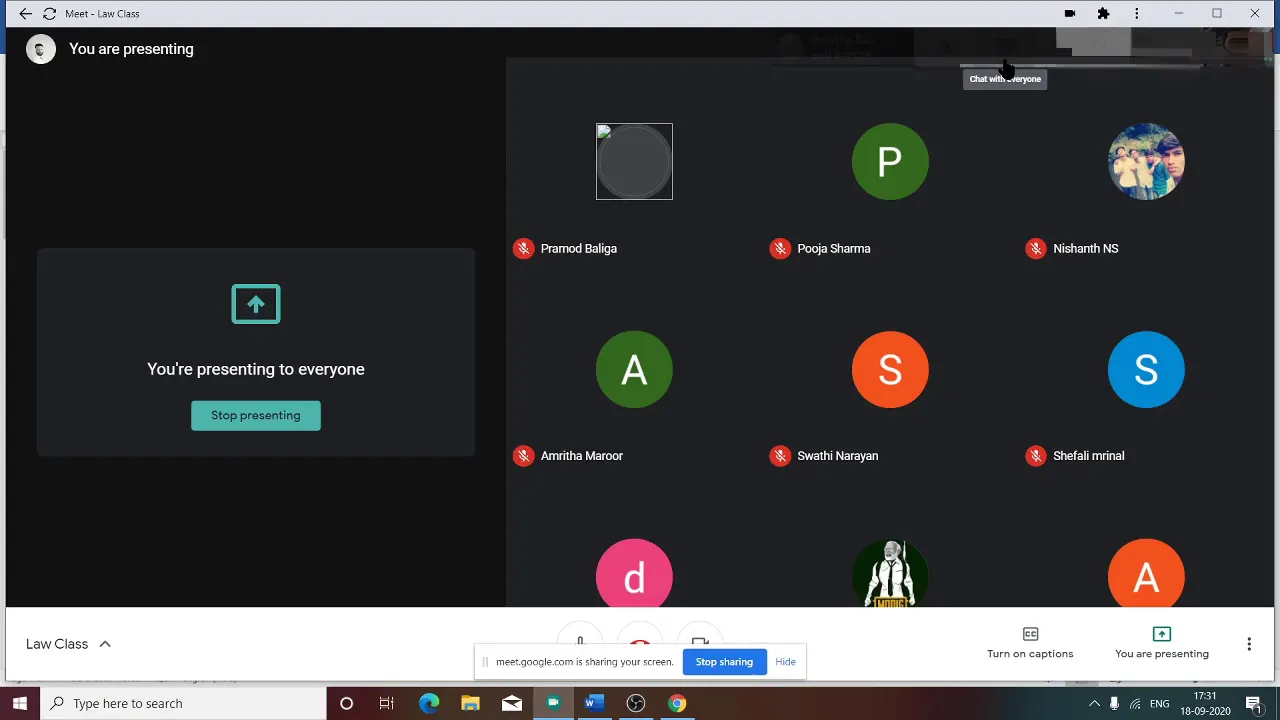Open Task View on the taskbar

pos(387,704)
